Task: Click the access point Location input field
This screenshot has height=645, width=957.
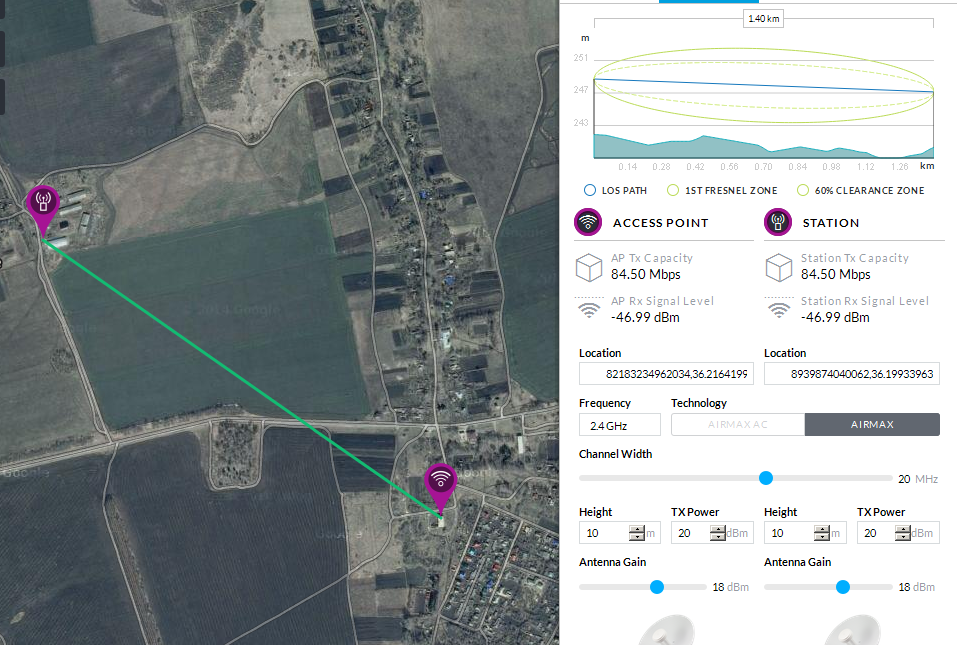Action: [666, 374]
